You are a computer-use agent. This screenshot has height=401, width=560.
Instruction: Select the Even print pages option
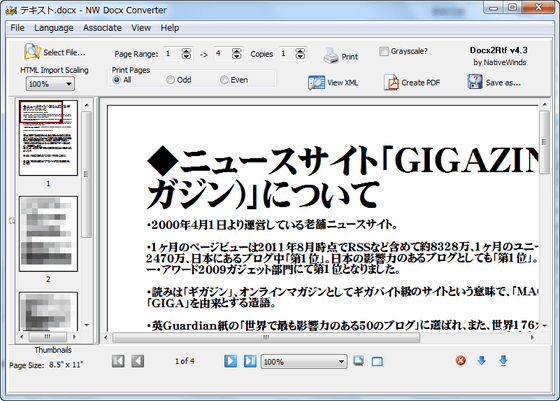click(x=224, y=80)
